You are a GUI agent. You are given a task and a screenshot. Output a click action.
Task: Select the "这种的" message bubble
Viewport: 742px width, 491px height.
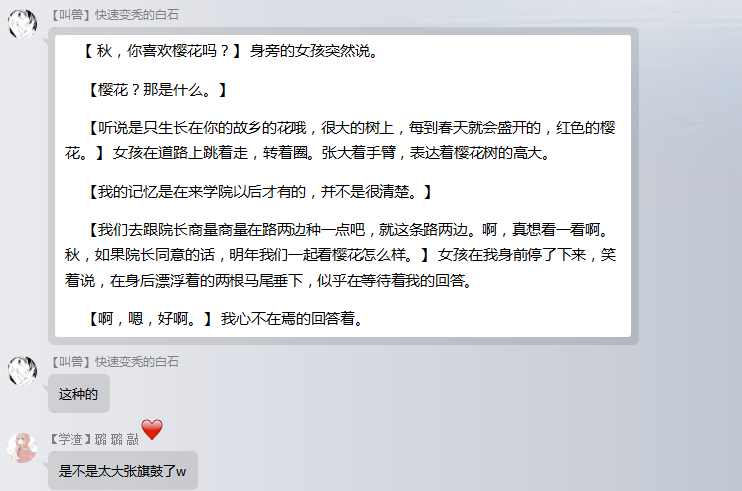[79, 394]
